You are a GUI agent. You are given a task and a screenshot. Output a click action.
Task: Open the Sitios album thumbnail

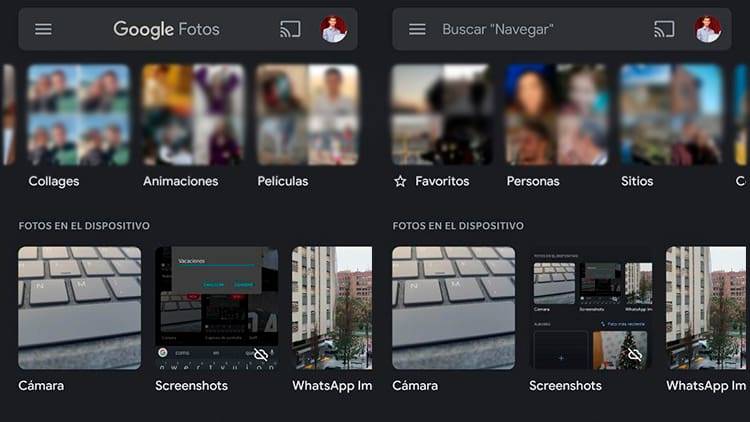pyautogui.click(x=670, y=115)
